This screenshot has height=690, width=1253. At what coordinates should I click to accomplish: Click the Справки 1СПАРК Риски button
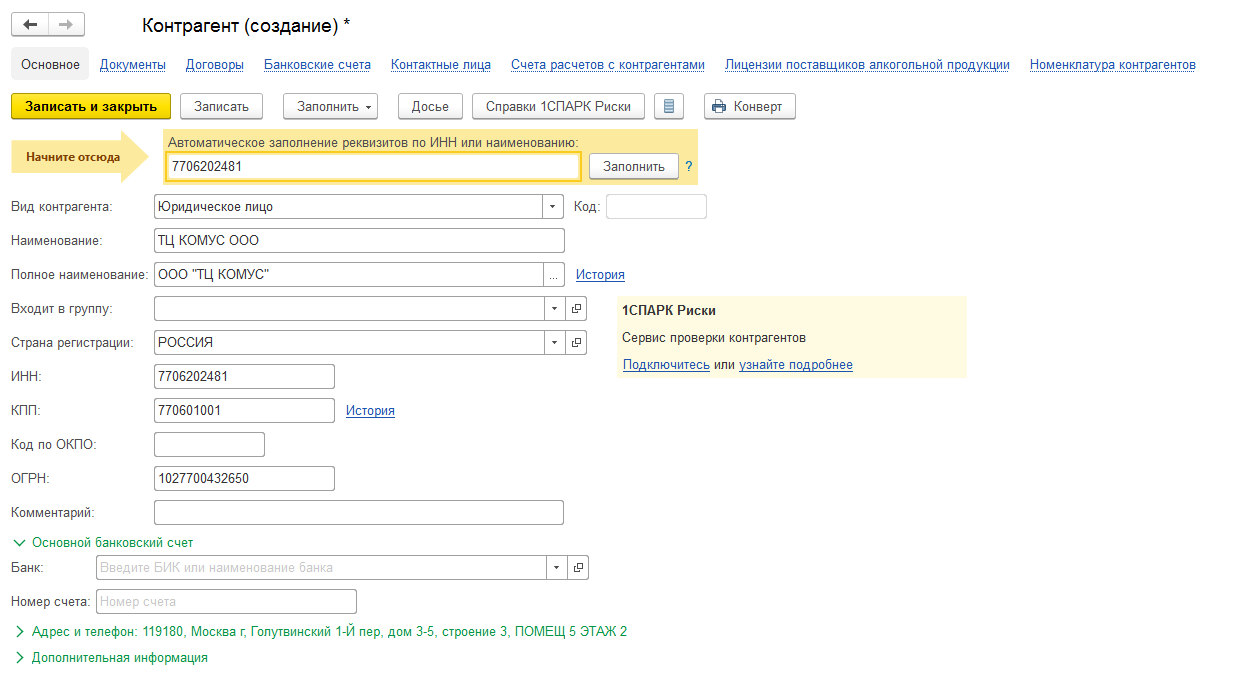pyautogui.click(x=559, y=106)
